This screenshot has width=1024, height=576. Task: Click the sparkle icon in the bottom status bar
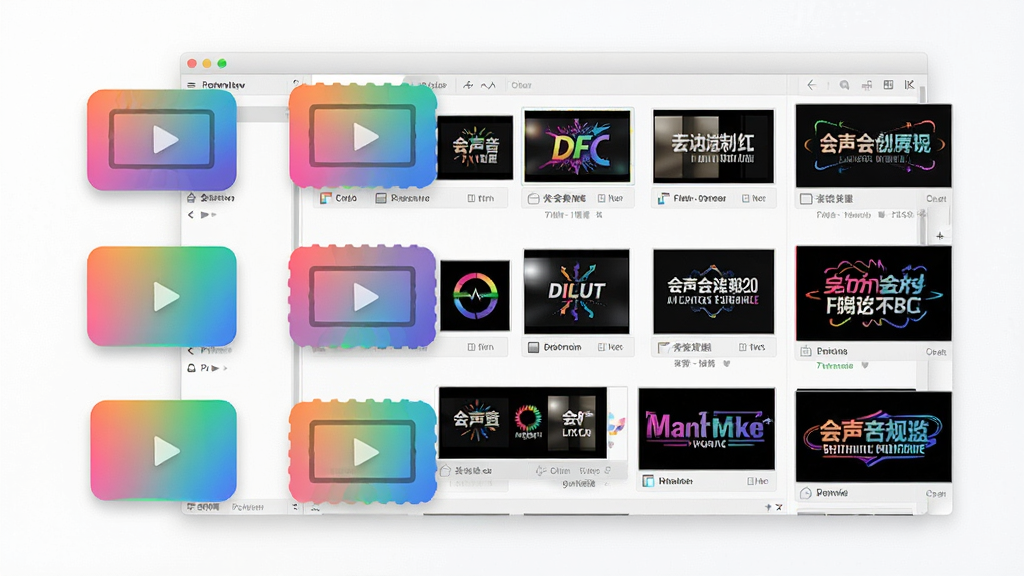coord(768,507)
